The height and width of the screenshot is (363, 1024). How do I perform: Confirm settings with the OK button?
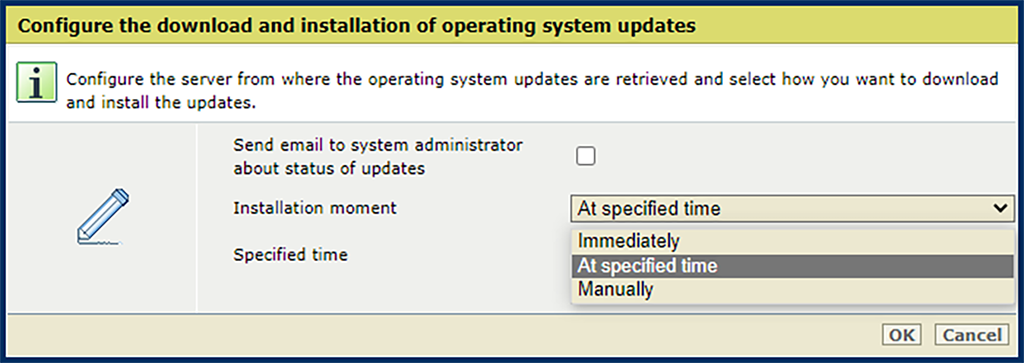[901, 335]
